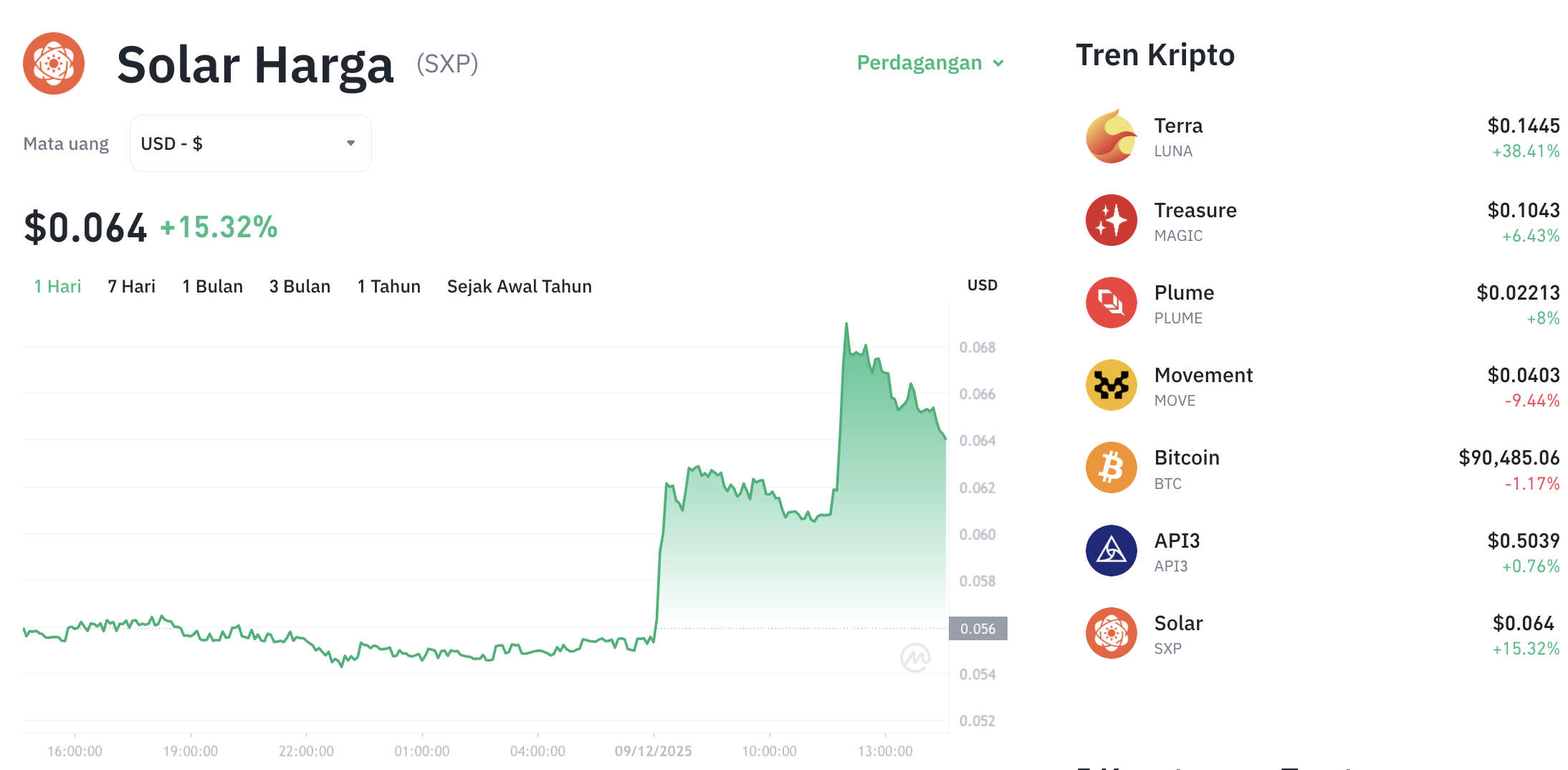Click the highlighted 0.056 price marker

978,628
